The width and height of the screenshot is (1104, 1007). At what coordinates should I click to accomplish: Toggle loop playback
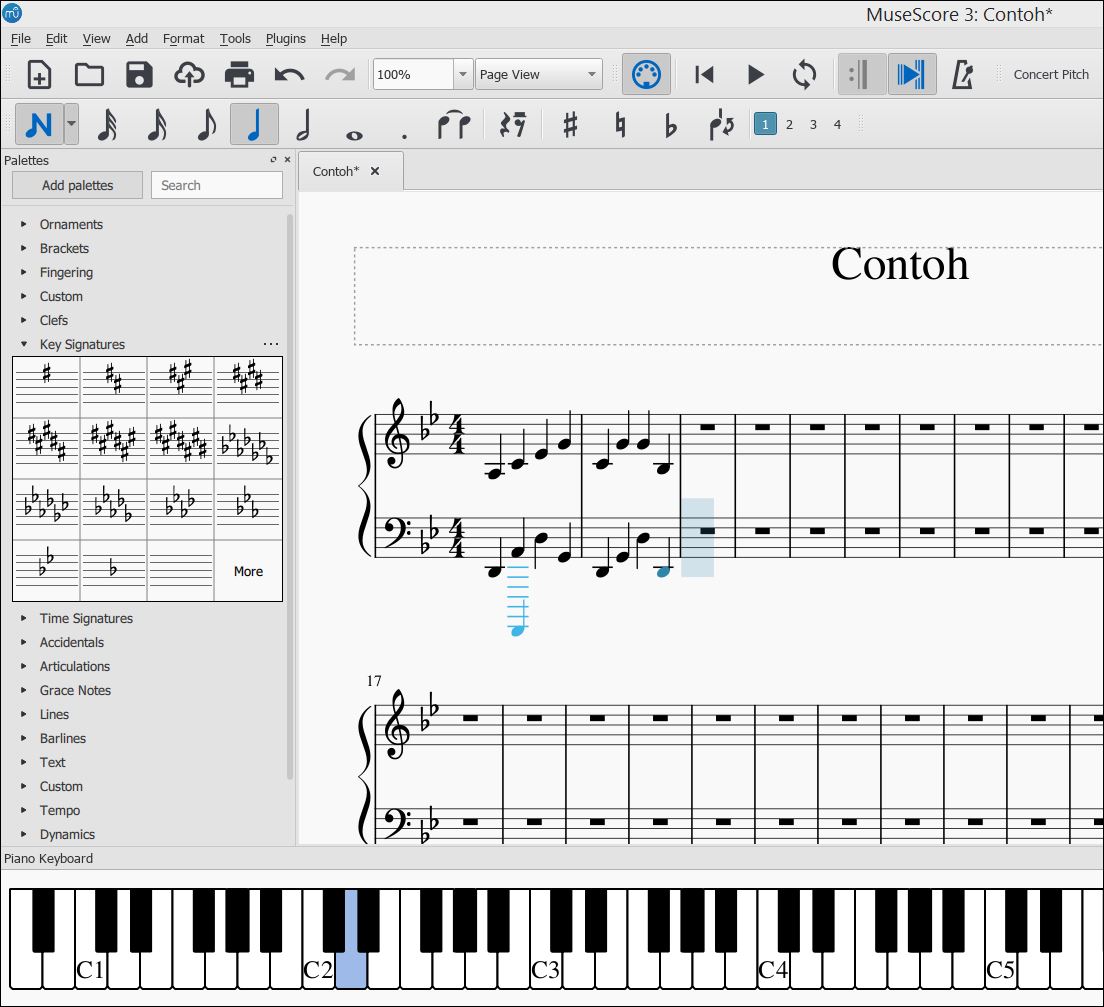(805, 74)
